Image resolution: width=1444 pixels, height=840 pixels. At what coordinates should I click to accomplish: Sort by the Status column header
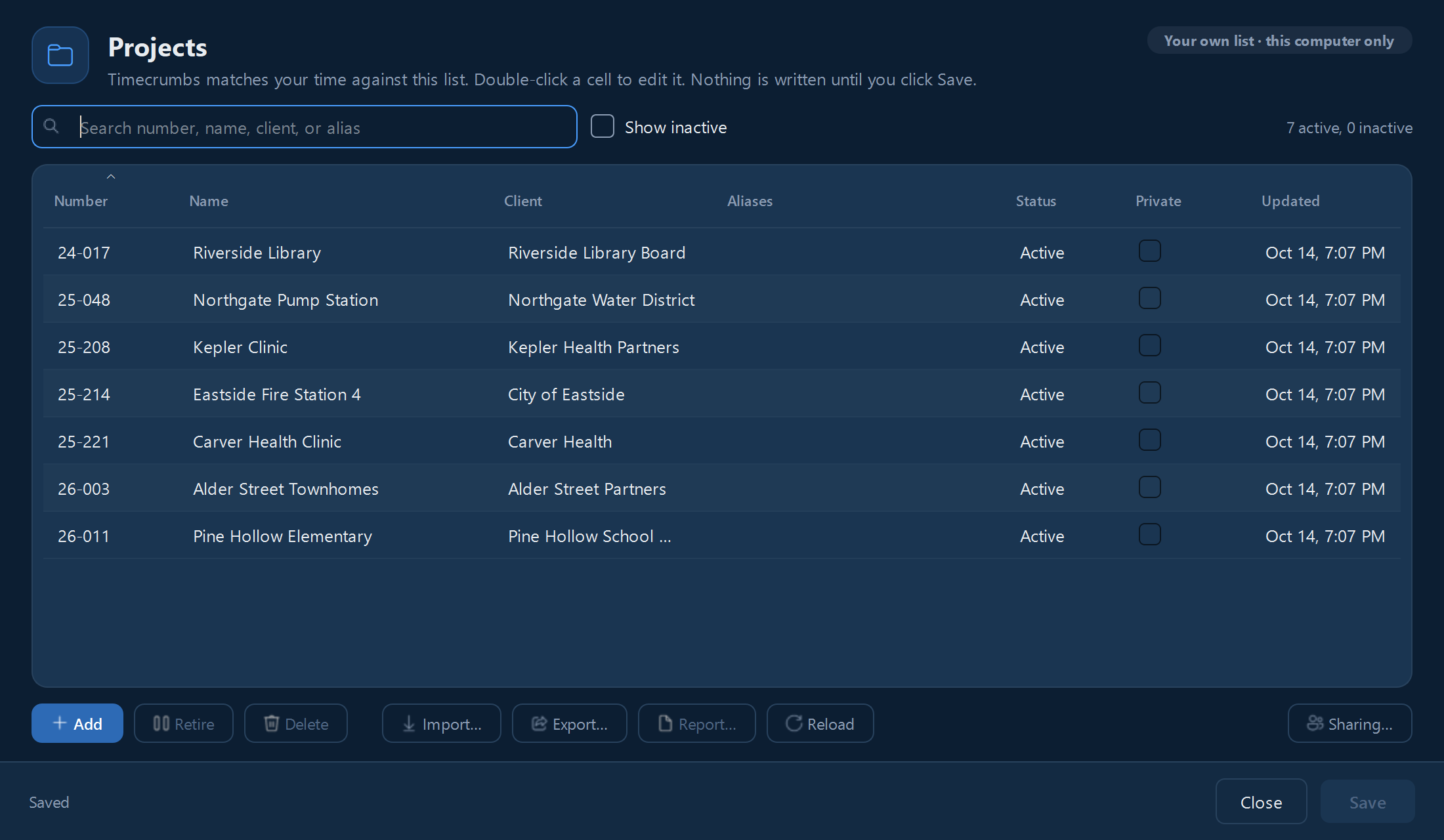pos(1036,201)
